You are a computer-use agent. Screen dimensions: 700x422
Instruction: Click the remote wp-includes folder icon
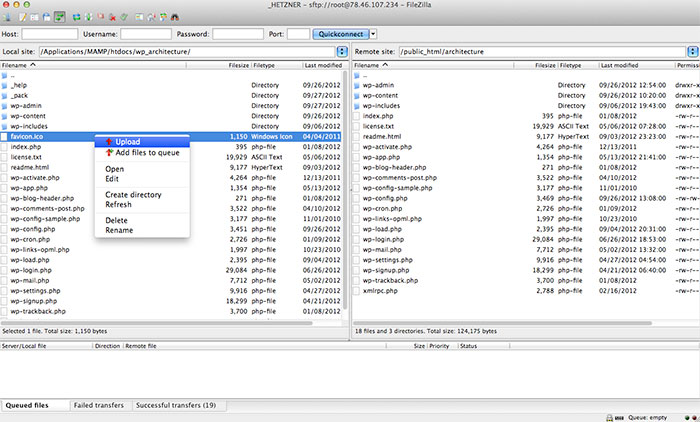click(357, 105)
